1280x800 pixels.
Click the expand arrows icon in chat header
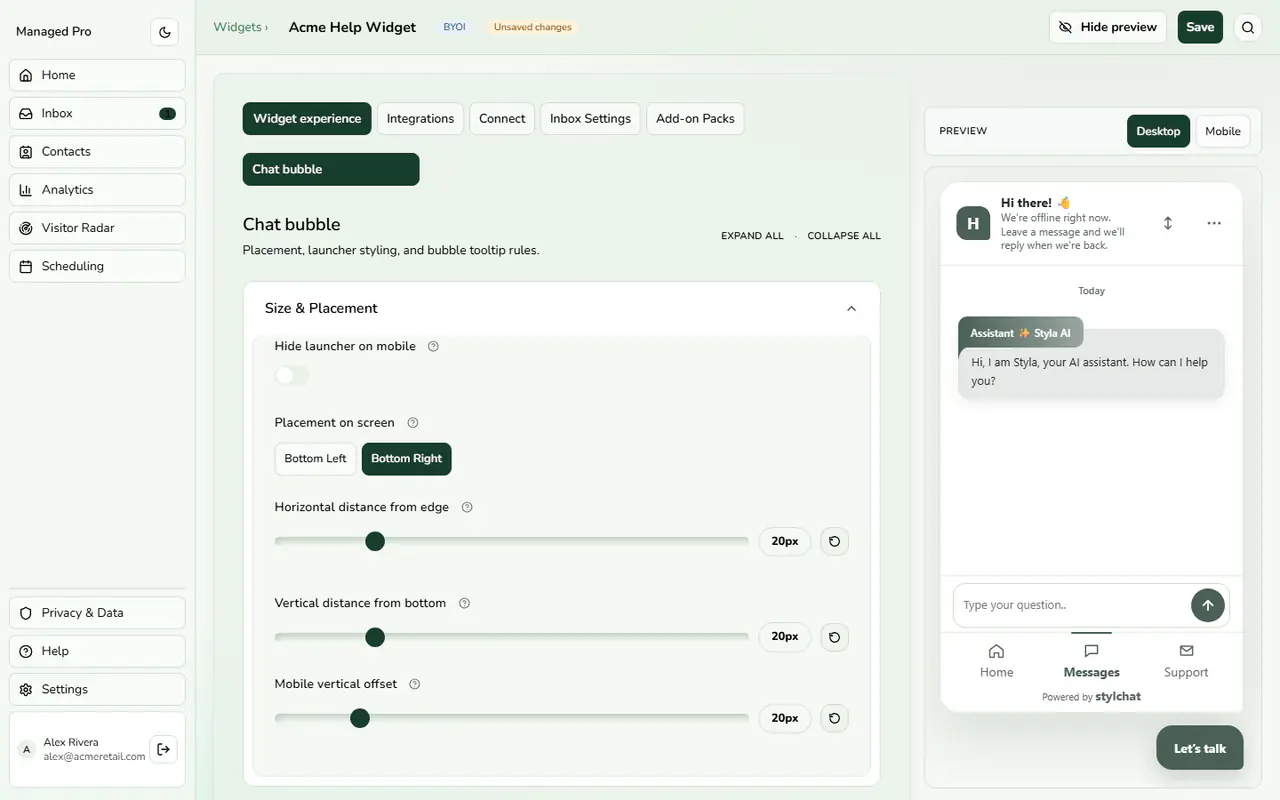(1168, 223)
